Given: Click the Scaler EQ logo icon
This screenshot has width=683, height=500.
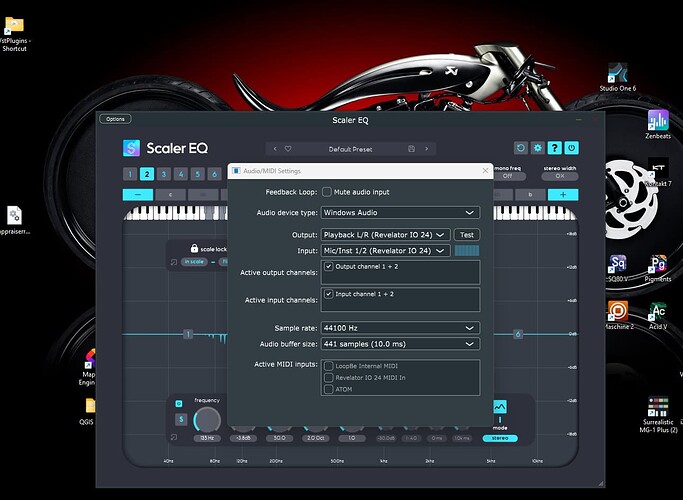Looking at the screenshot, I should click(x=131, y=148).
